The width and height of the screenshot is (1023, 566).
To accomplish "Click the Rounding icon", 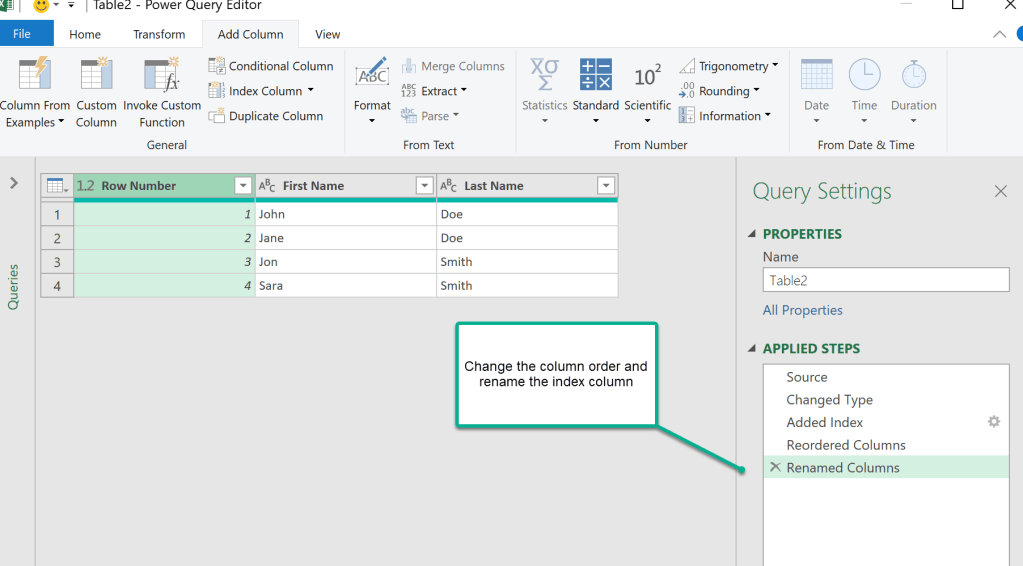I will click(687, 91).
